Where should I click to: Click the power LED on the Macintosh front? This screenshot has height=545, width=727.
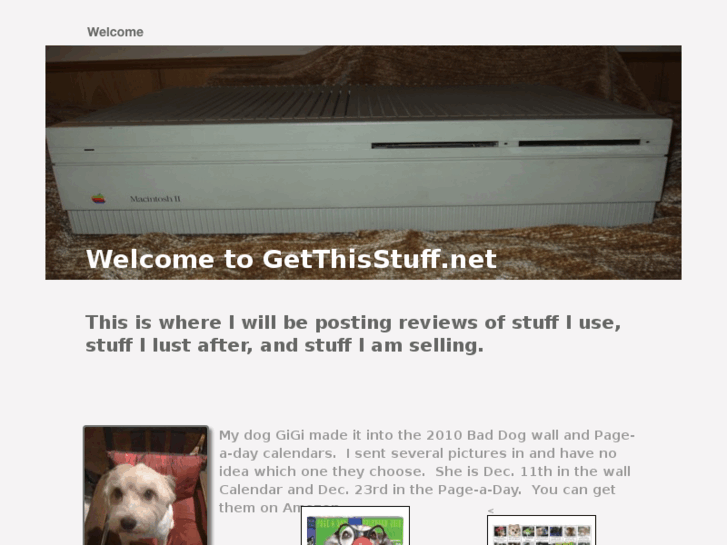pyautogui.click(x=89, y=150)
